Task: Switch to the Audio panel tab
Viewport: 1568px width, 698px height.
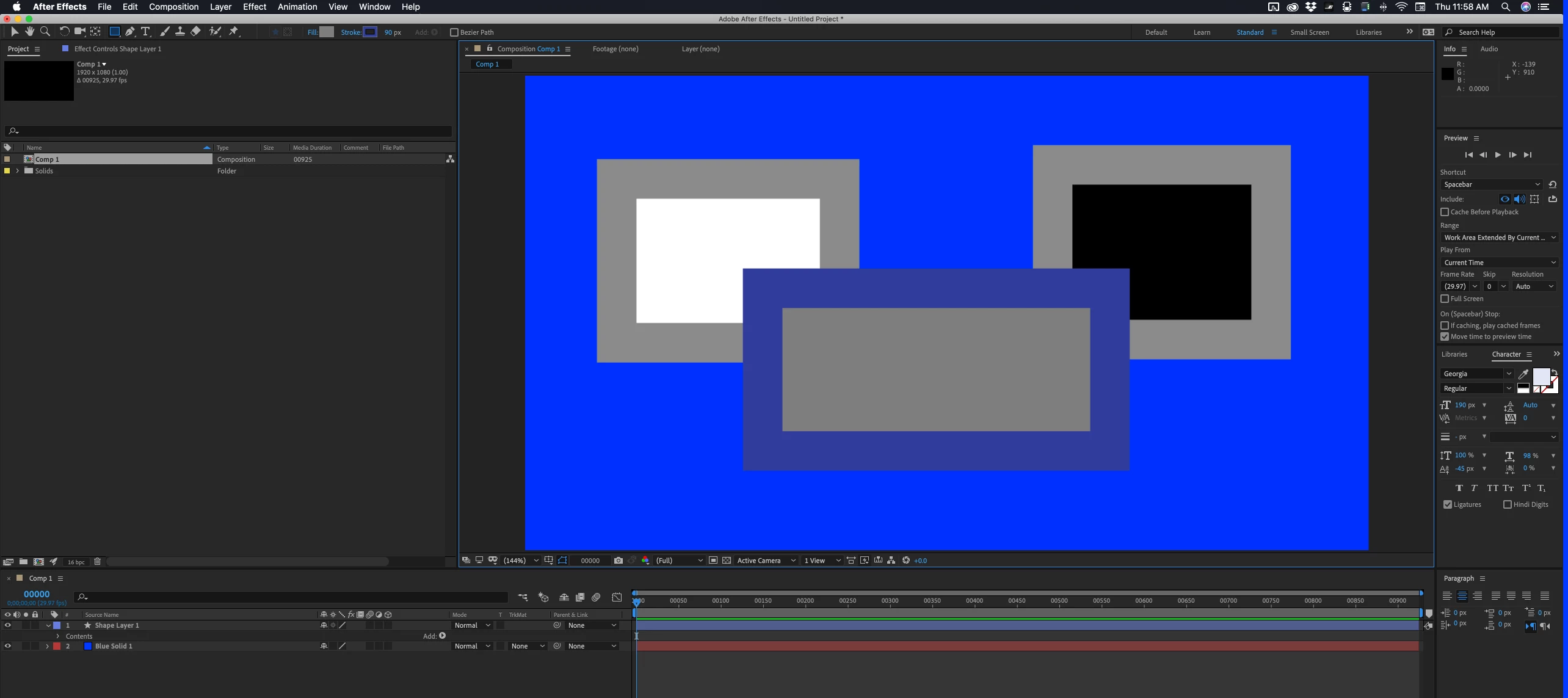Action: [x=1489, y=49]
